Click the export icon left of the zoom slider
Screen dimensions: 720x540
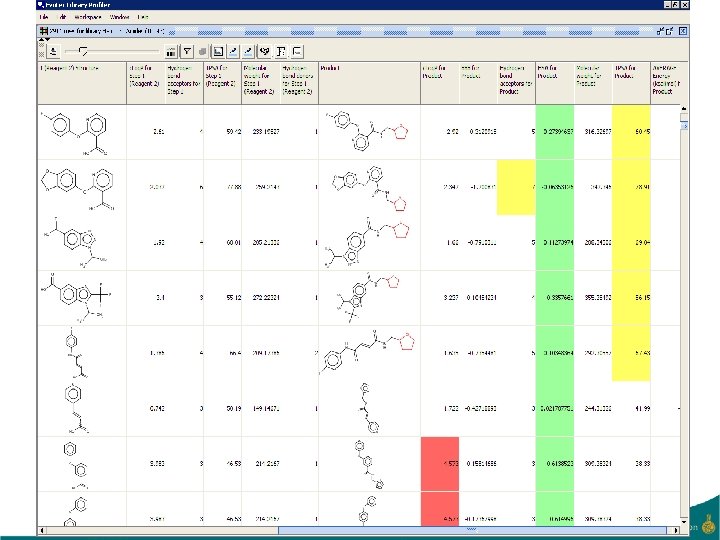(x=54, y=51)
